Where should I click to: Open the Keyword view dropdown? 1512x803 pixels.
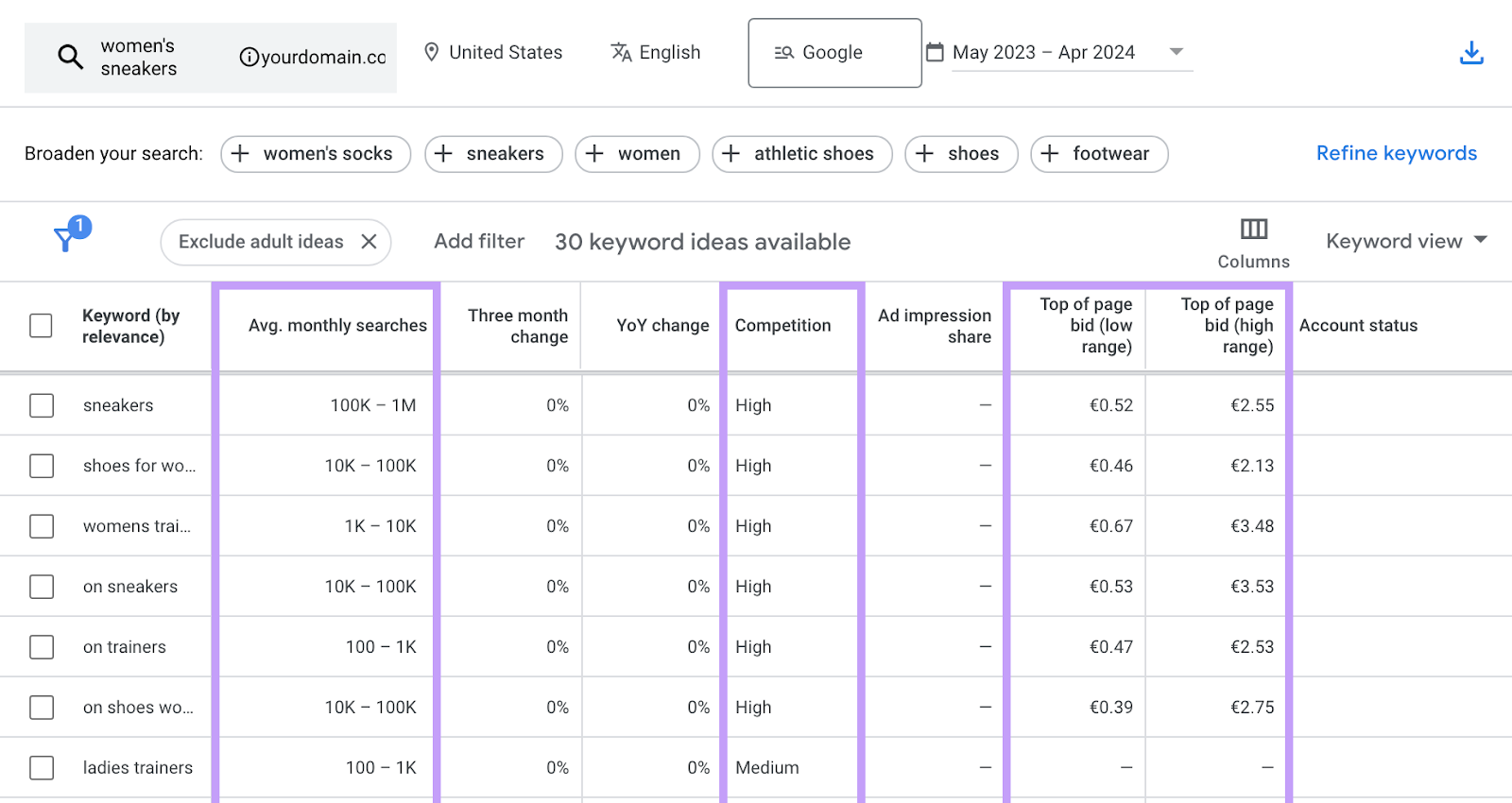(x=1405, y=242)
